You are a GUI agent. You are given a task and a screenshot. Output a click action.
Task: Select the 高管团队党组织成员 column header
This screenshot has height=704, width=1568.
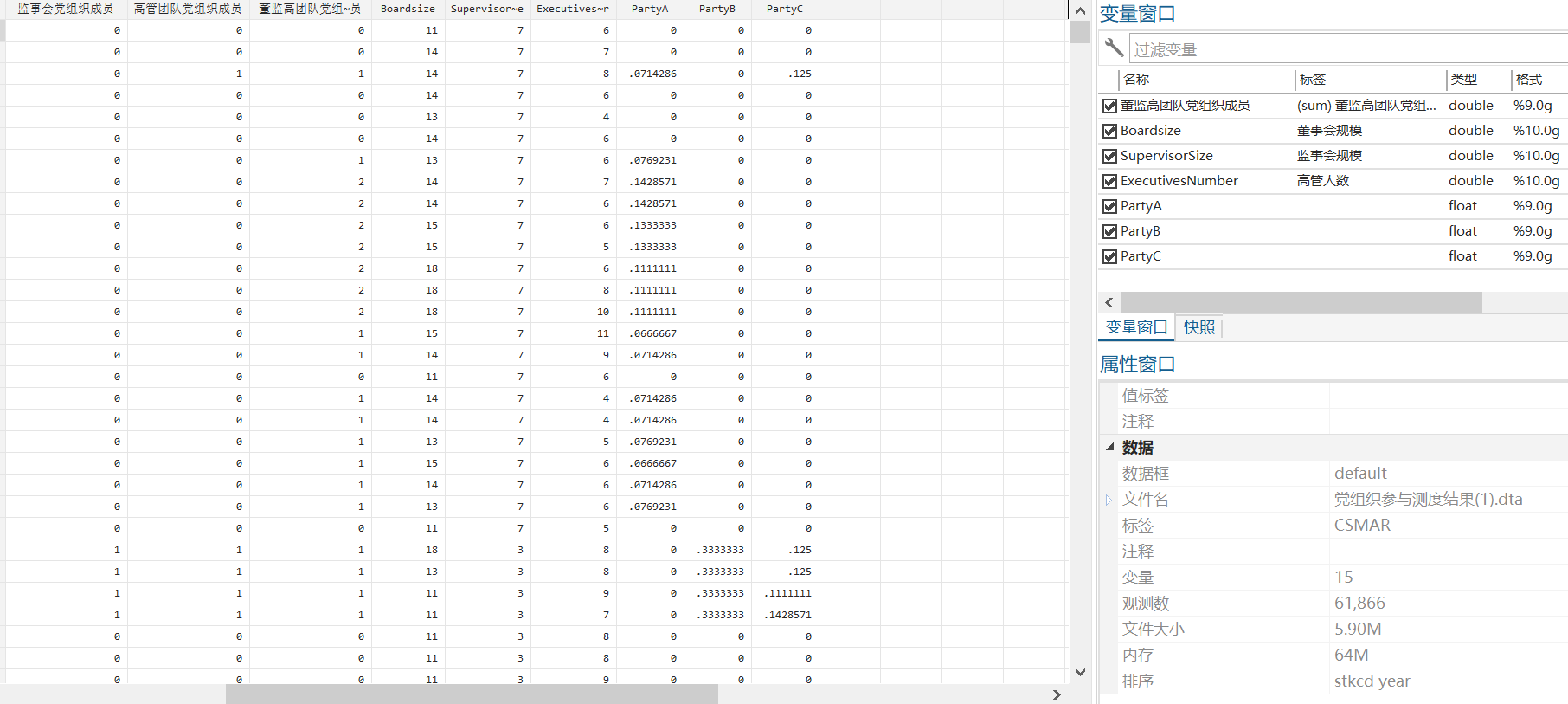(x=188, y=9)
